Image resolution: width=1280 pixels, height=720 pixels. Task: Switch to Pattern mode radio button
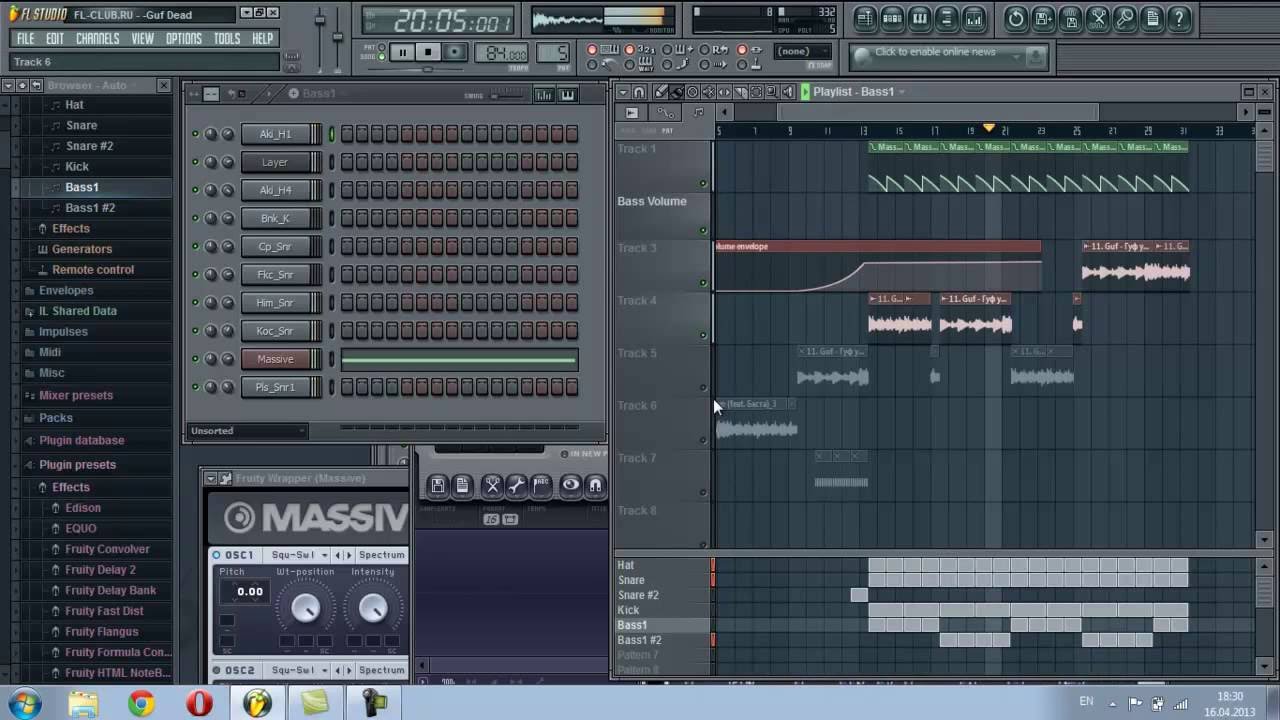point(381,47)
